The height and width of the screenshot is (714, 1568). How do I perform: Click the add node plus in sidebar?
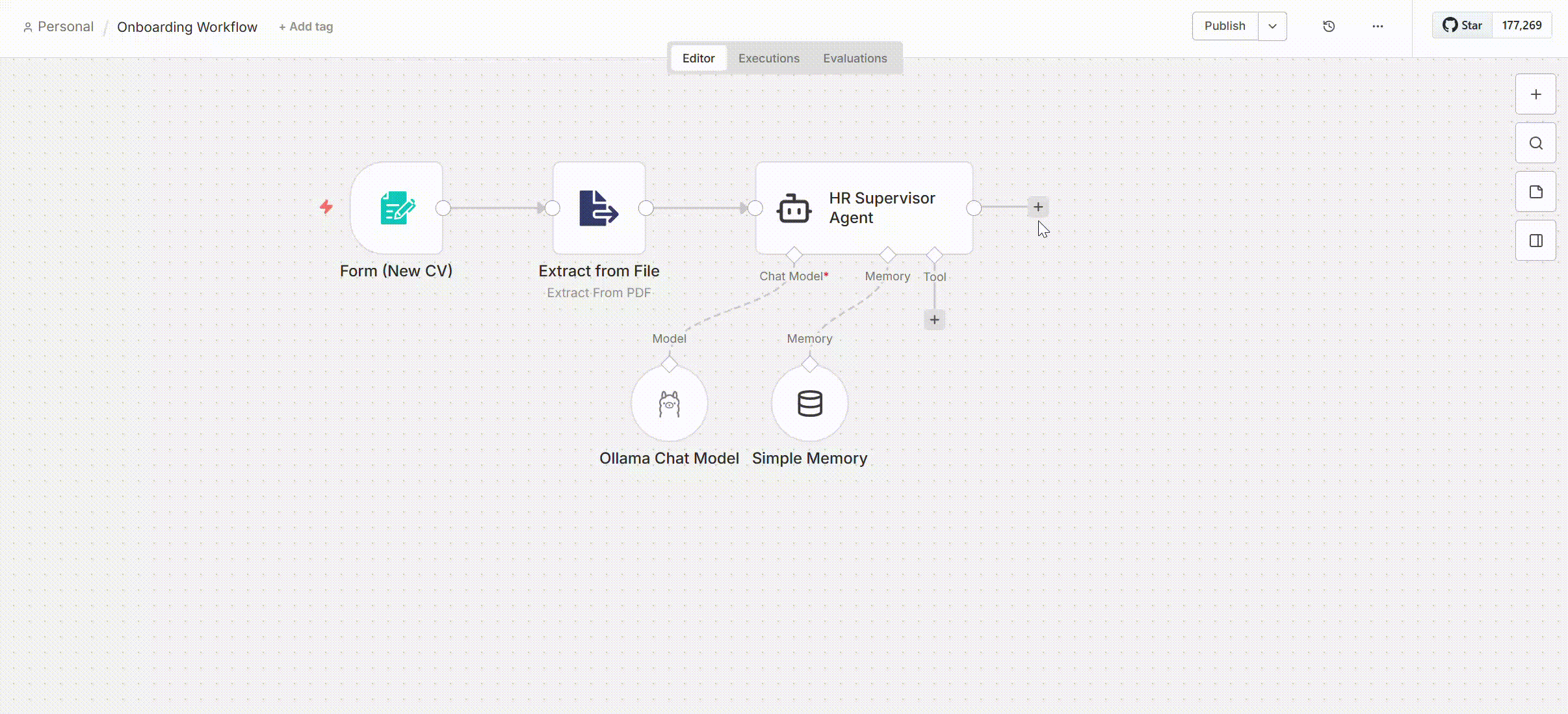pos(1535,94)
